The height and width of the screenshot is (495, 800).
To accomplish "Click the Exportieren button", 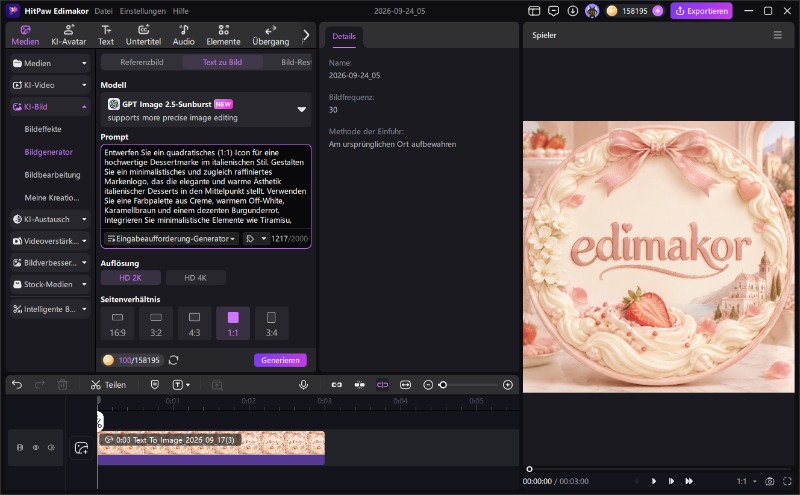I will click(702, 11).
